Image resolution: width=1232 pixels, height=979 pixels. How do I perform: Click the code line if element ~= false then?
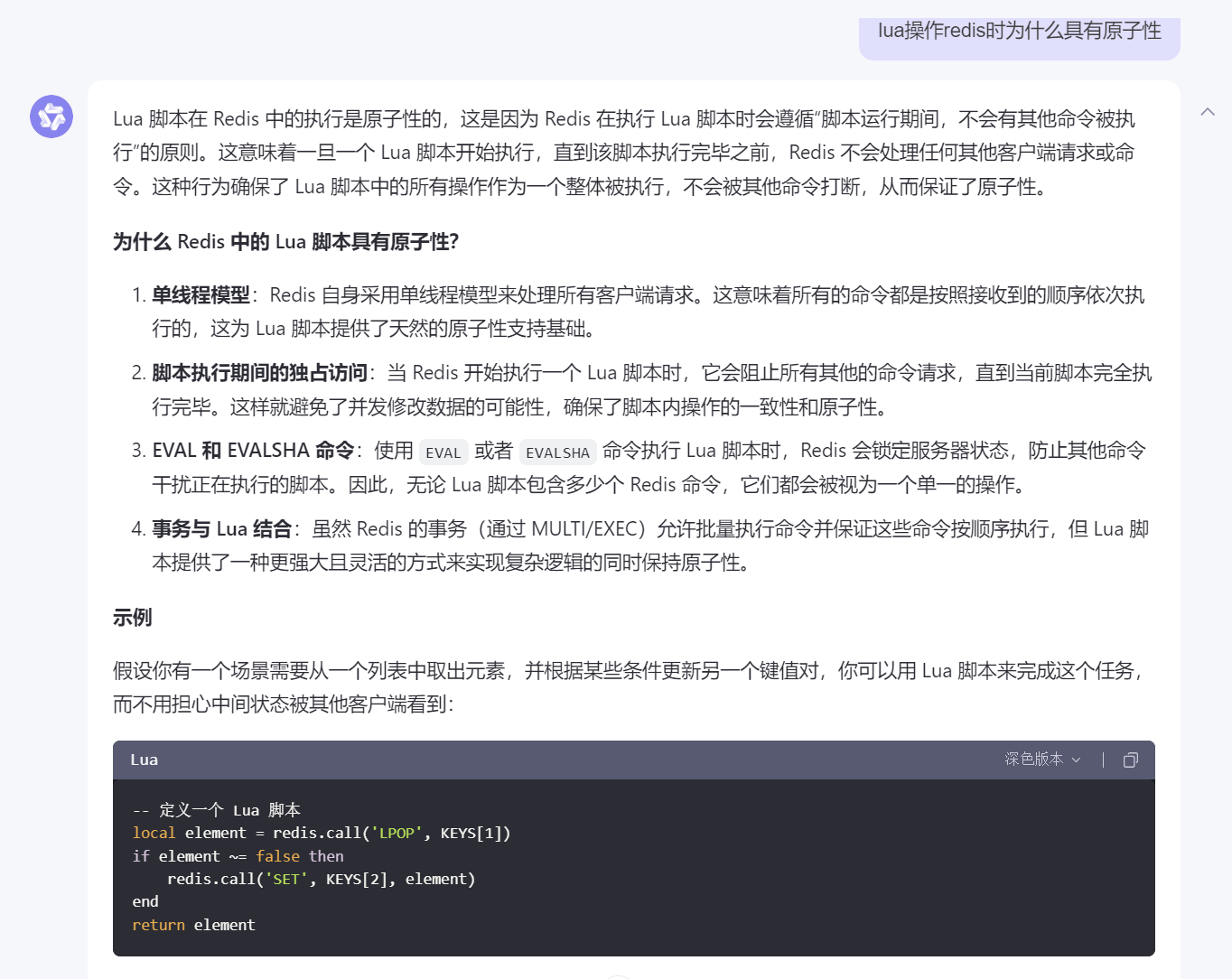238,856
